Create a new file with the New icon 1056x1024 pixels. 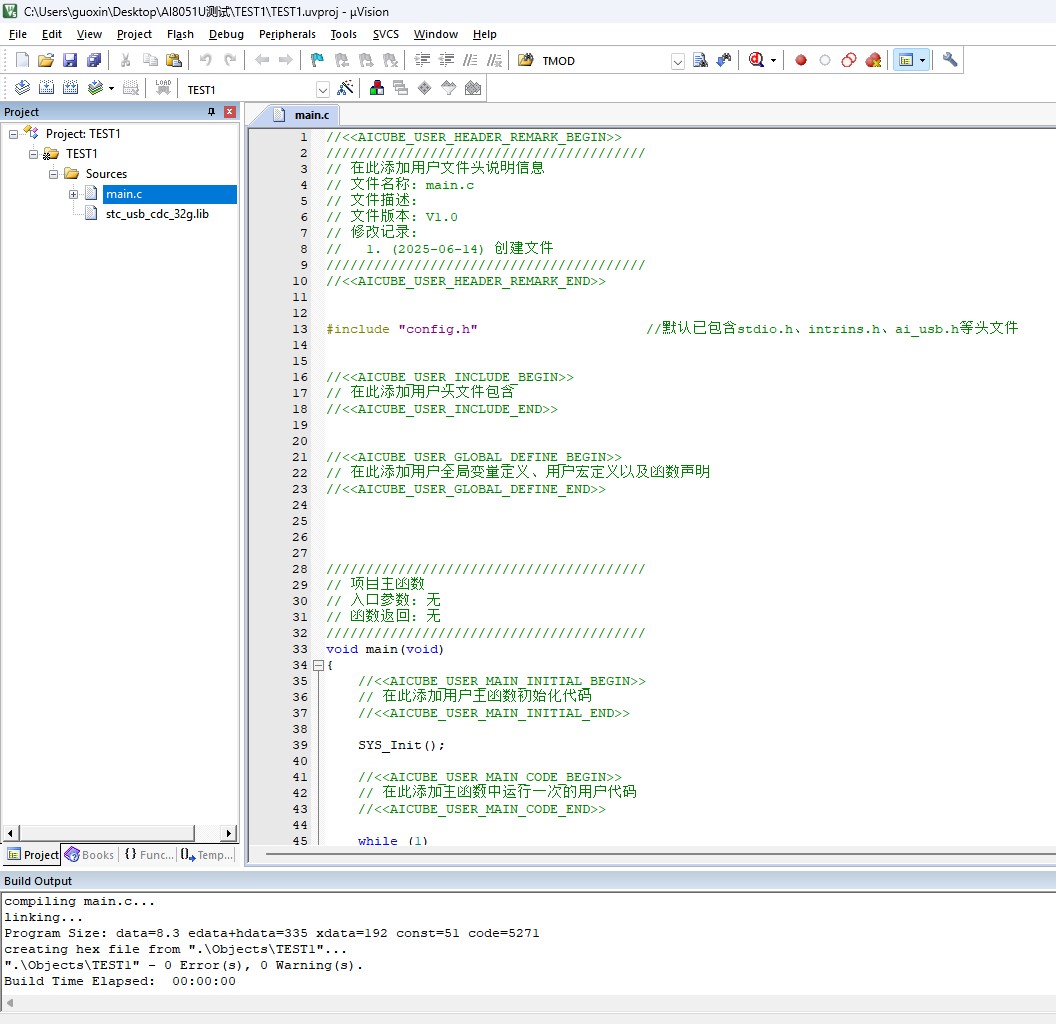point(22,61)
